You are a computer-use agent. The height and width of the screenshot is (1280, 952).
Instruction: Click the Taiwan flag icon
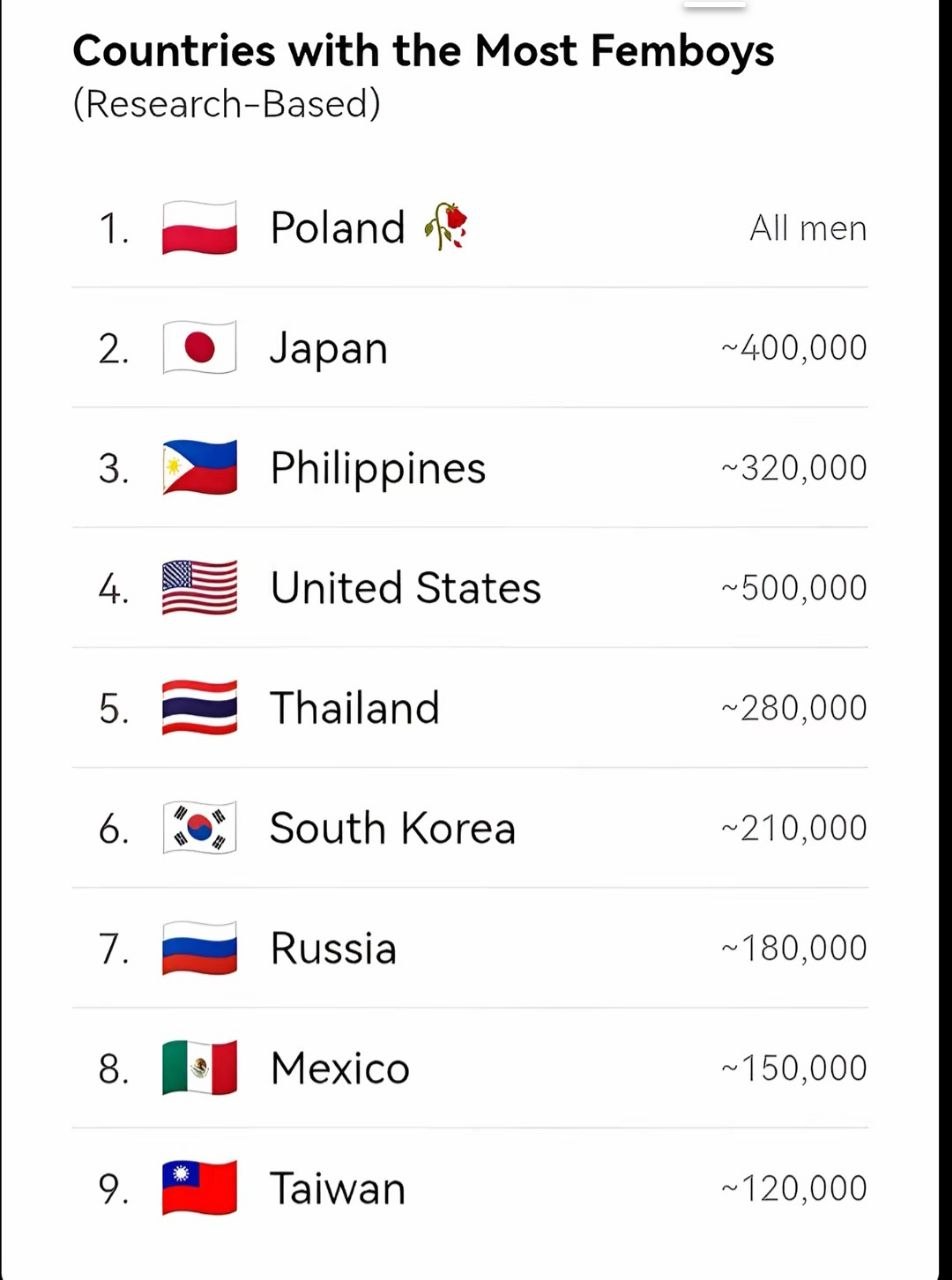pyautogui.click(x=199, y=1188)
